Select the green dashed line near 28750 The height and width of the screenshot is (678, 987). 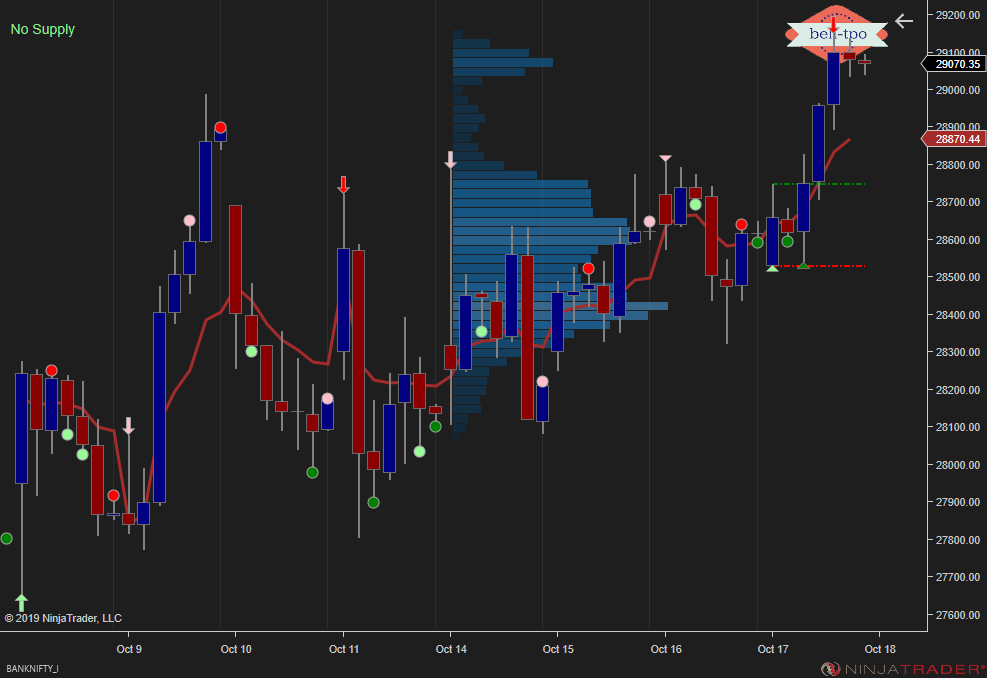(x=819, y=184)
